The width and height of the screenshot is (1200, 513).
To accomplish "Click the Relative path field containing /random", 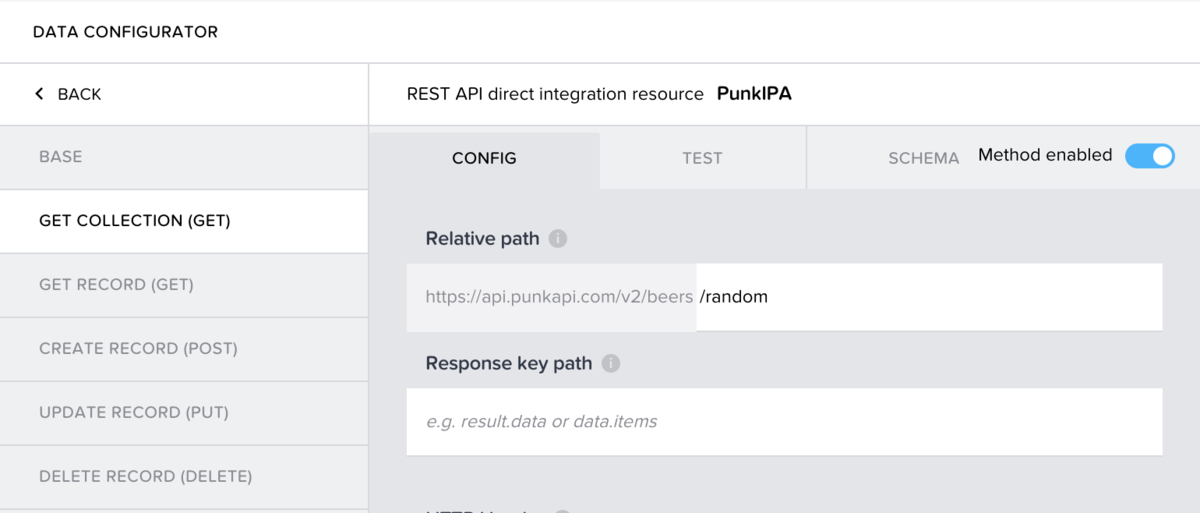I will tap(928, 297).
